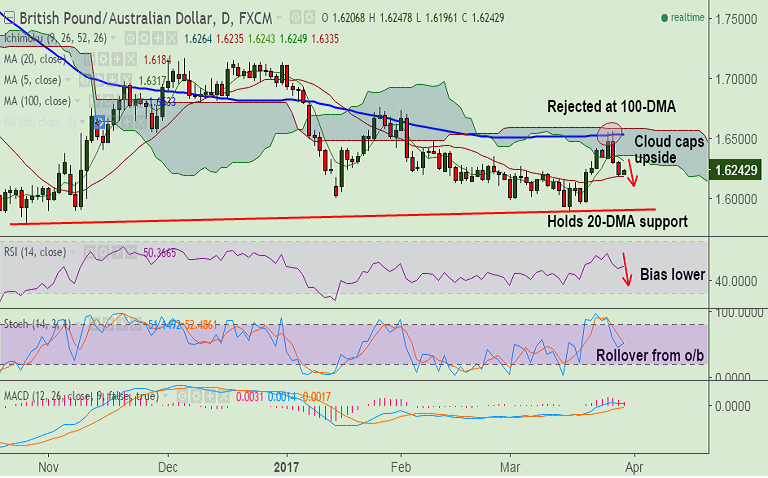
Task: Select the RSI (14, close) legend label
Action: [x=35, y=252]
